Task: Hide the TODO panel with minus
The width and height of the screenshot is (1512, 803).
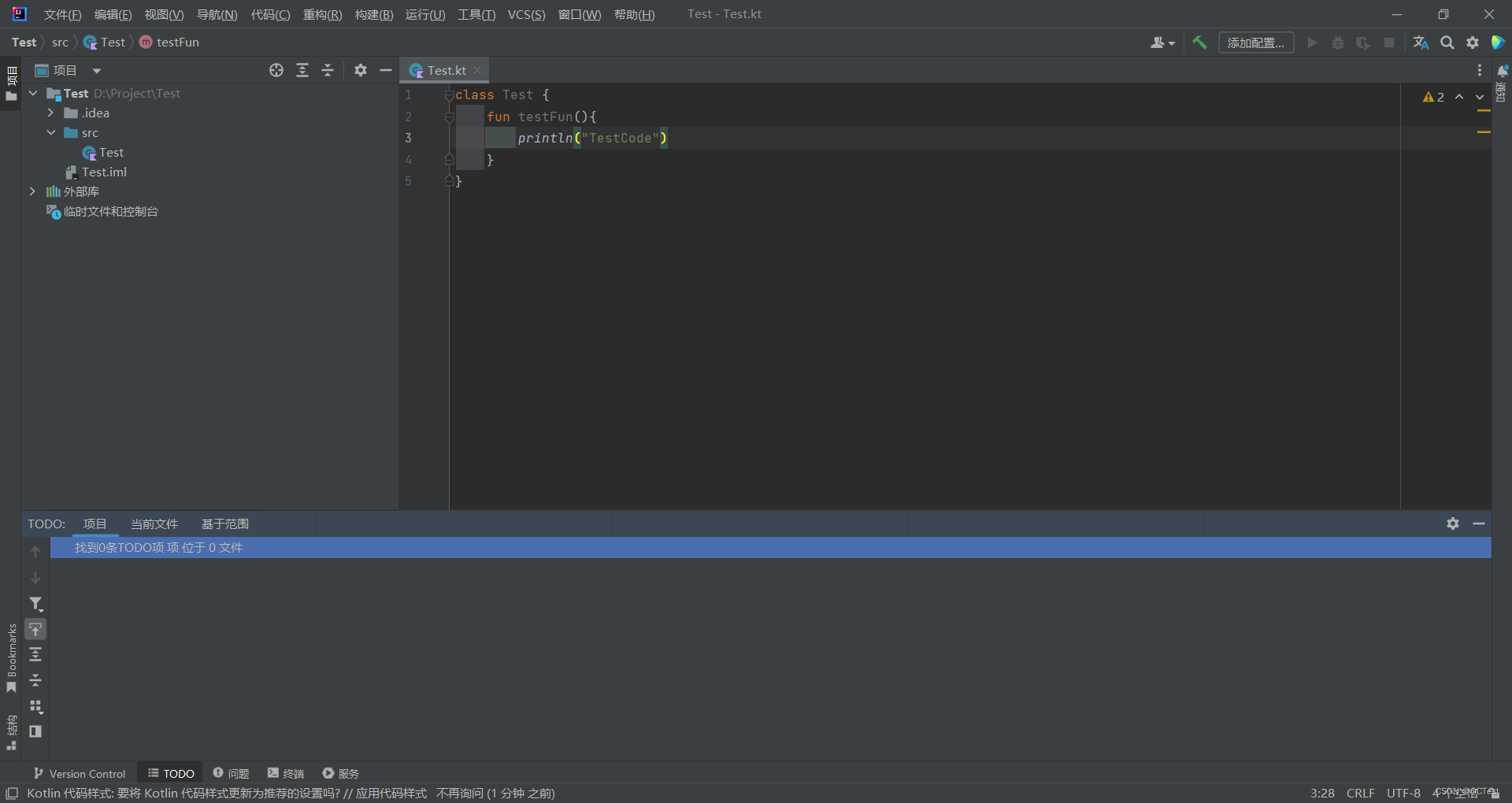Action: [1479, 524]
